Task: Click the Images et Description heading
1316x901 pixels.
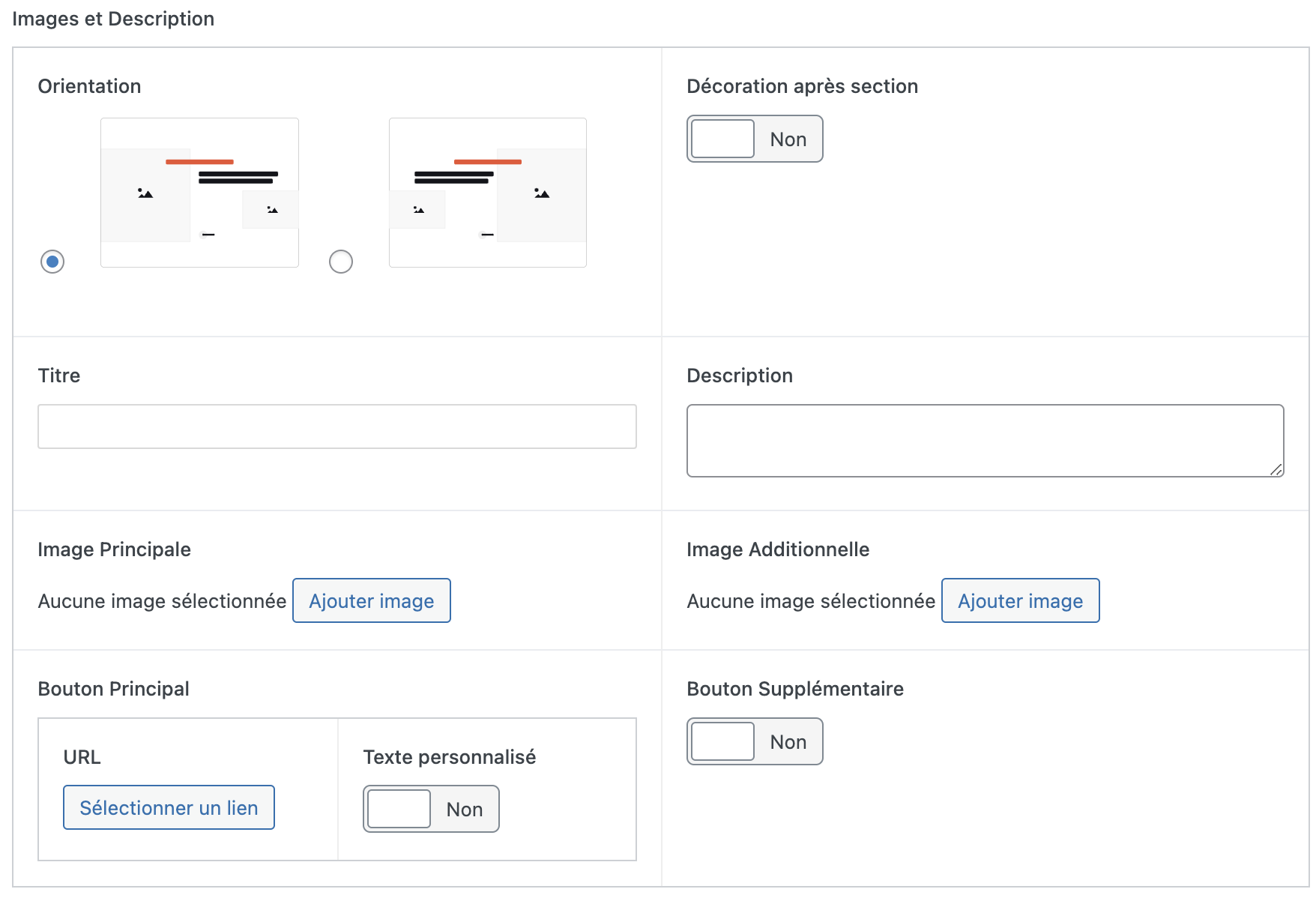Action: pos(113,19)
